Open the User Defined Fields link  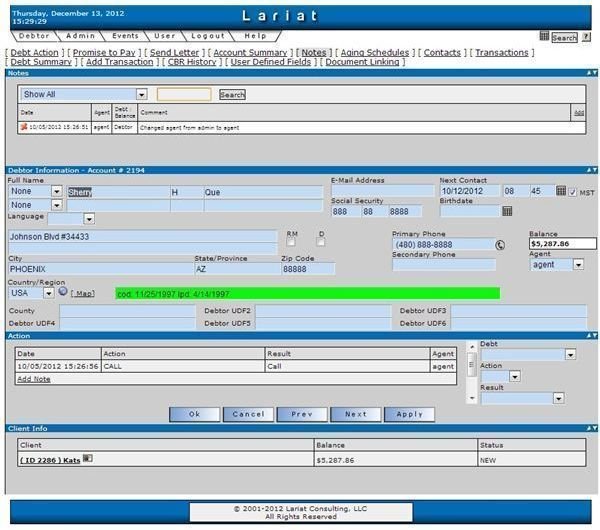pyautogui.click(x=271, y=62)
